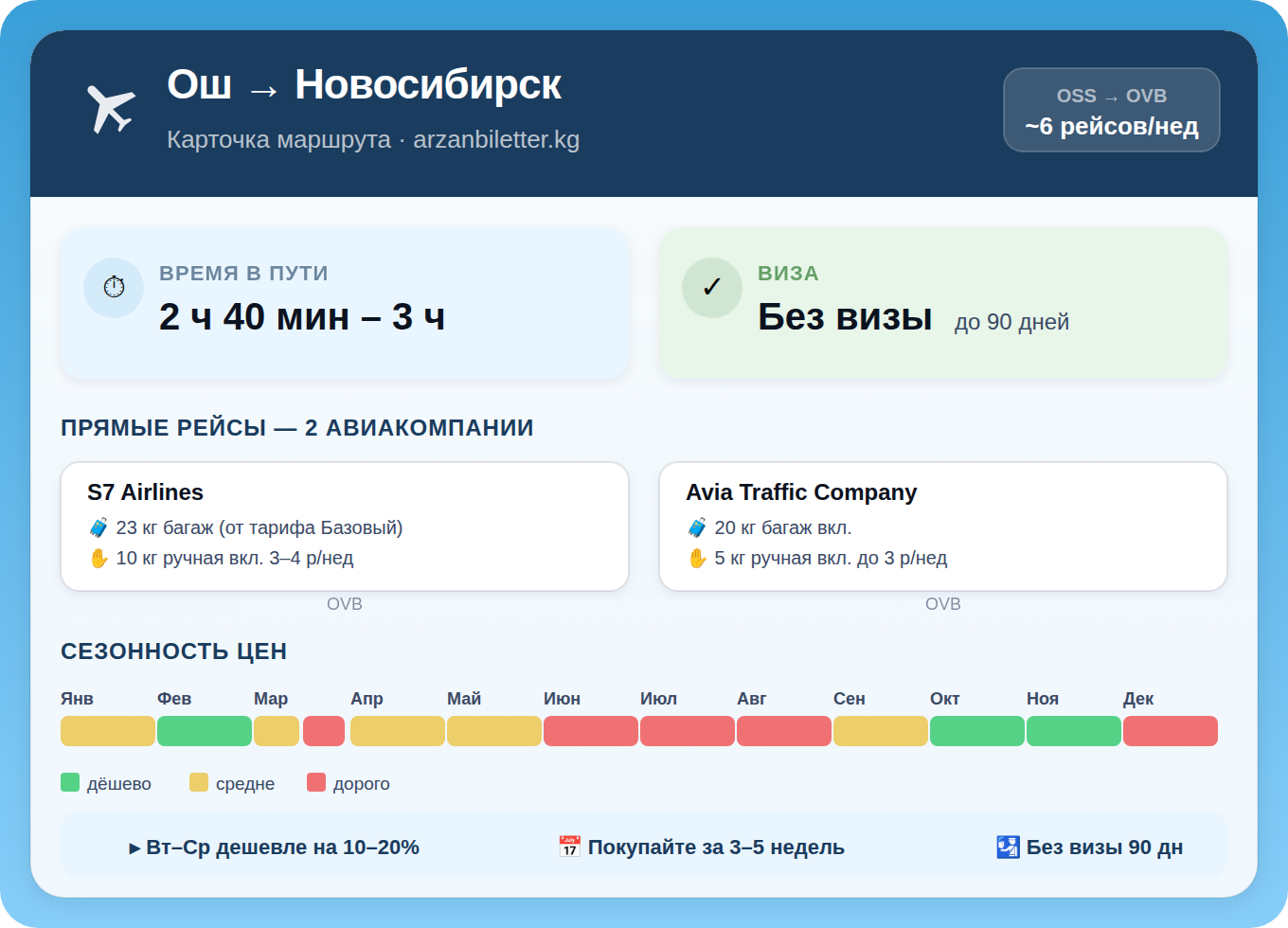
Task: Toggle the yellow средне legend marker
Action: pos(200,782)
